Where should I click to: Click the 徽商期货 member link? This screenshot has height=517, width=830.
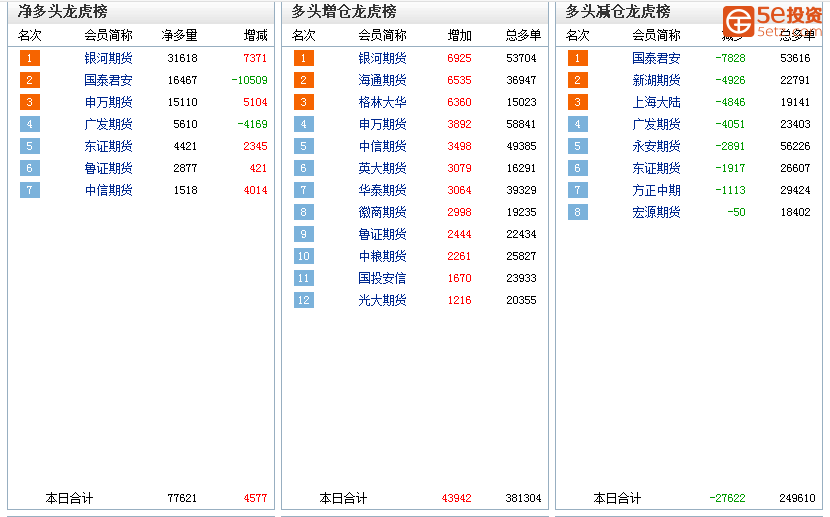click(x=382, y=212)
